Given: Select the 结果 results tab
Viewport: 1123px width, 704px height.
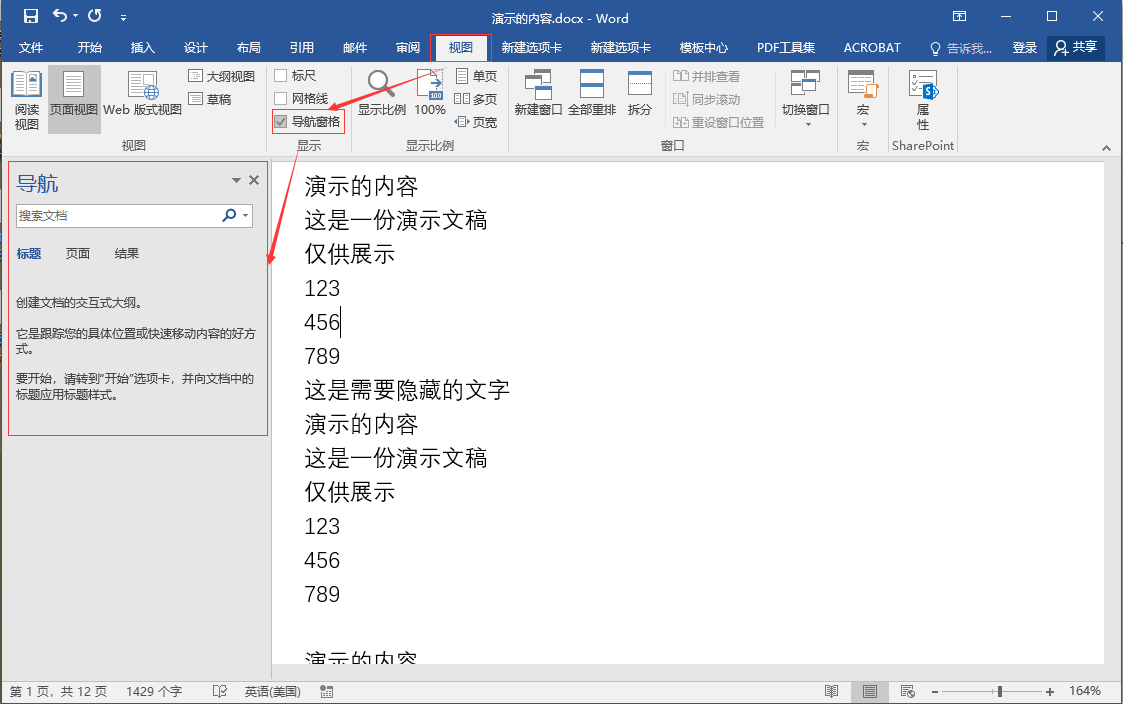Looking at the screenshot, I should (x=127, y=254).
